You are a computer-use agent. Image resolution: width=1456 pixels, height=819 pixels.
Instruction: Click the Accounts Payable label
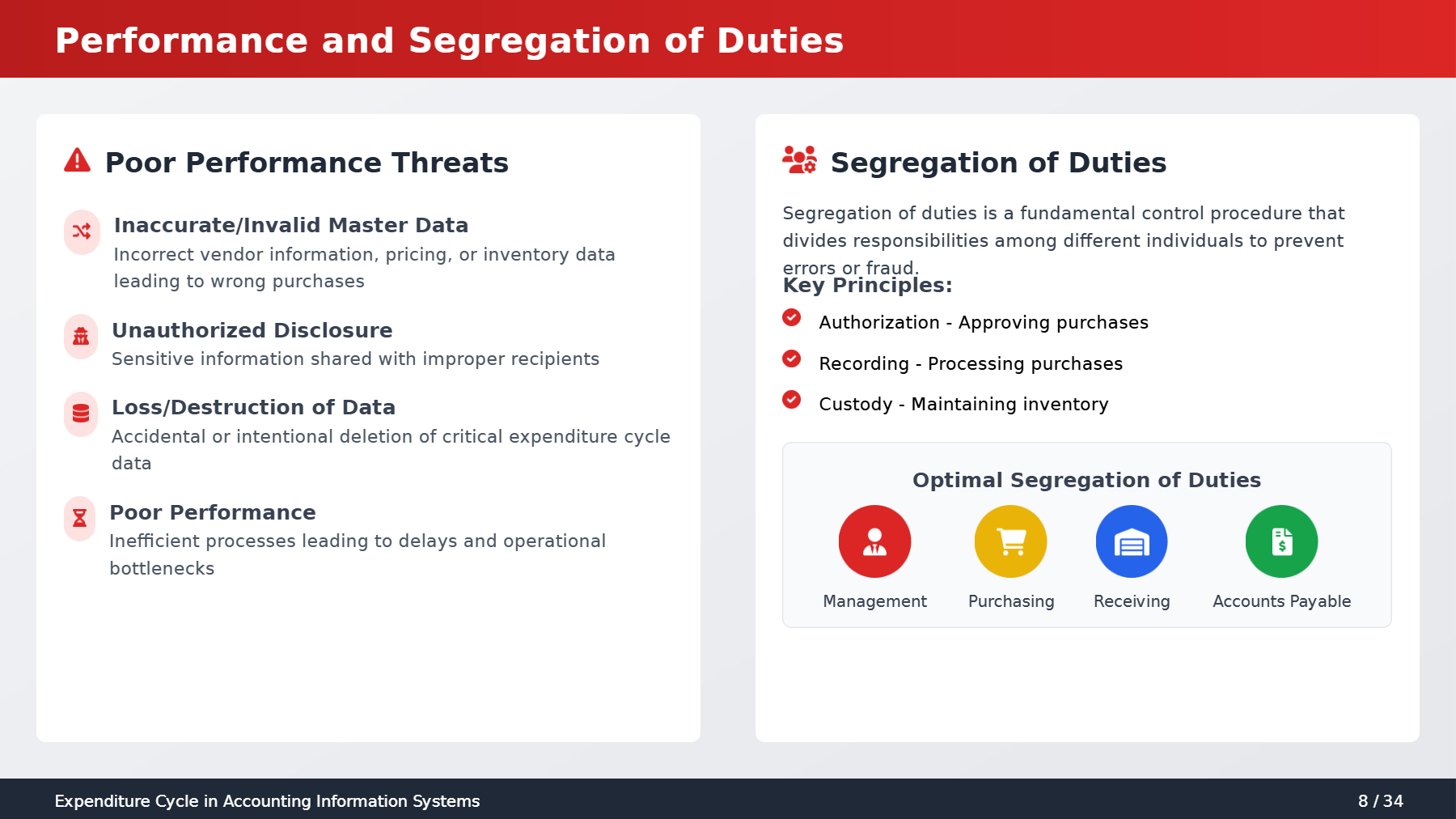(x=1281, y=601)
